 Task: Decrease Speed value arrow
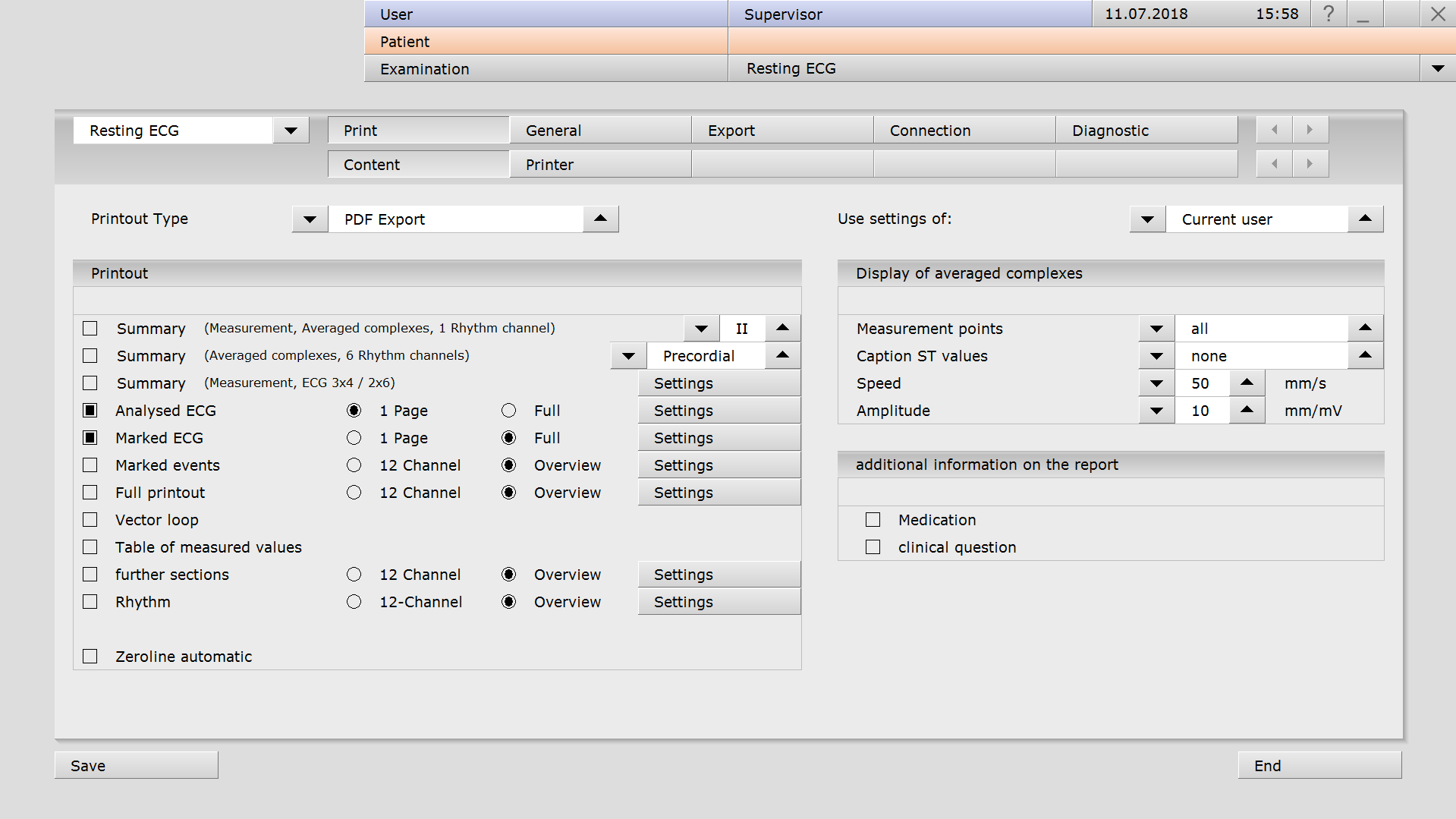(x=1156, y=383)
